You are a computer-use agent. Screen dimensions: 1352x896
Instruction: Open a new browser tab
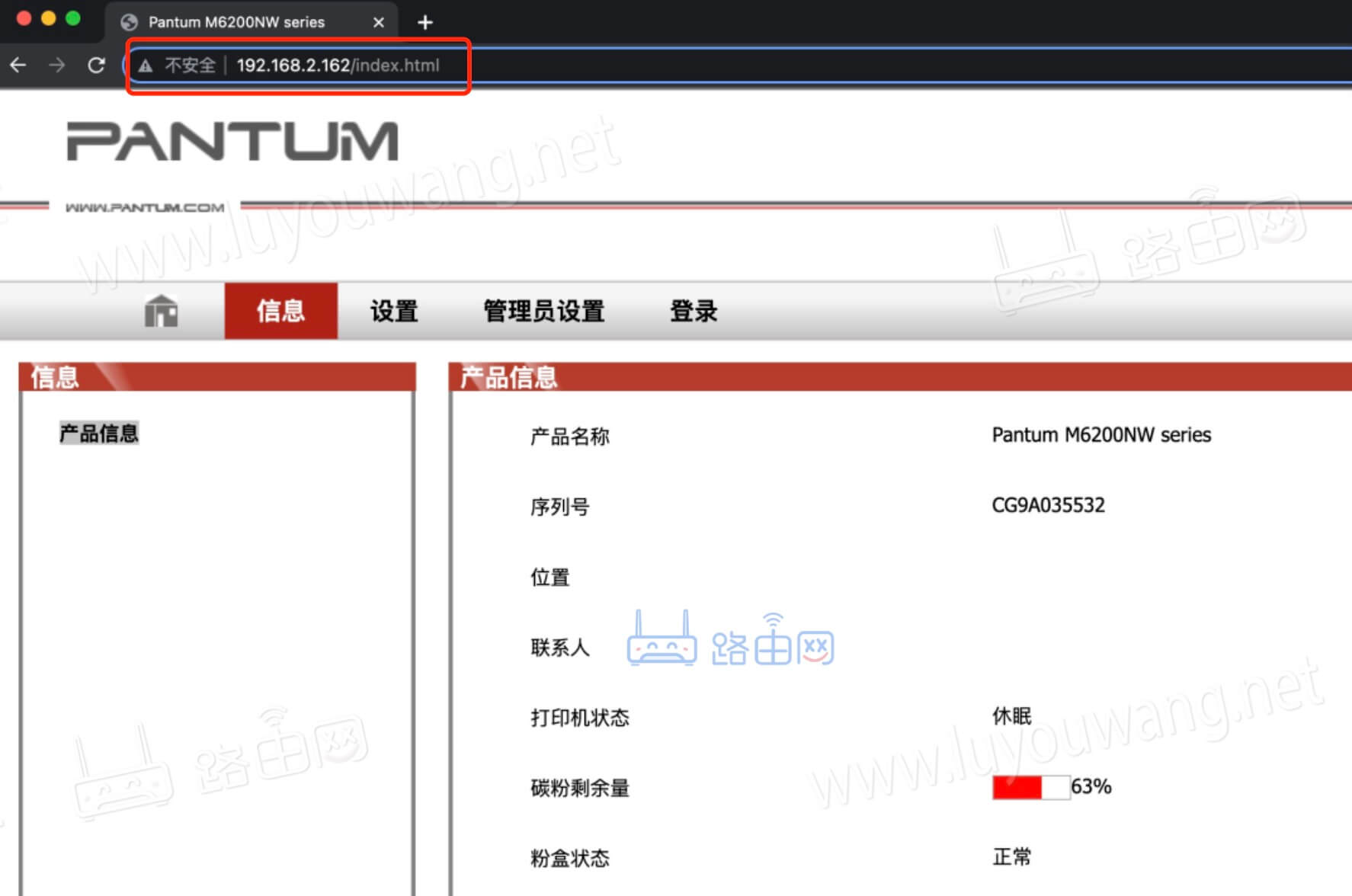click(425, 22)
